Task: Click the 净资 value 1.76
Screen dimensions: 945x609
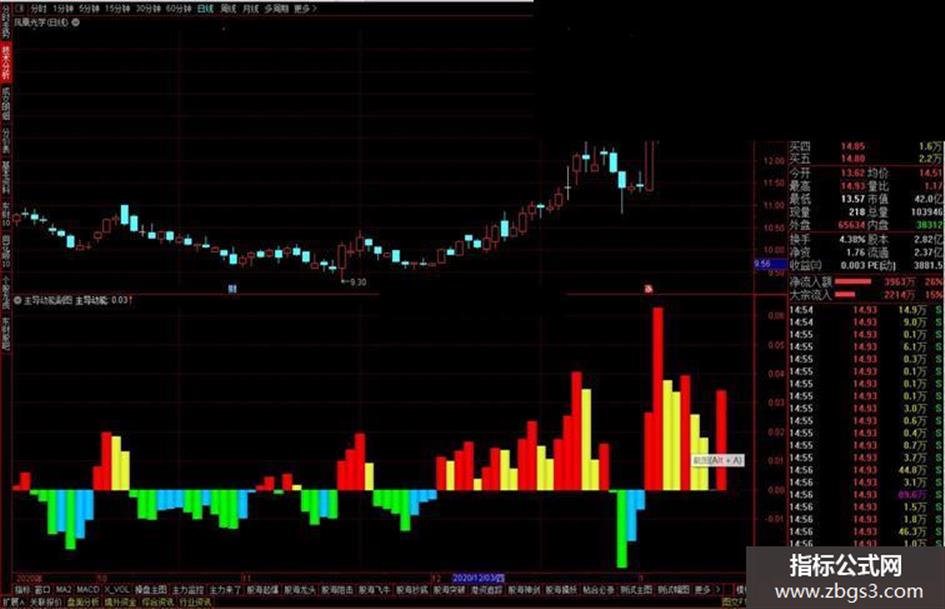Action: (856, 252)
